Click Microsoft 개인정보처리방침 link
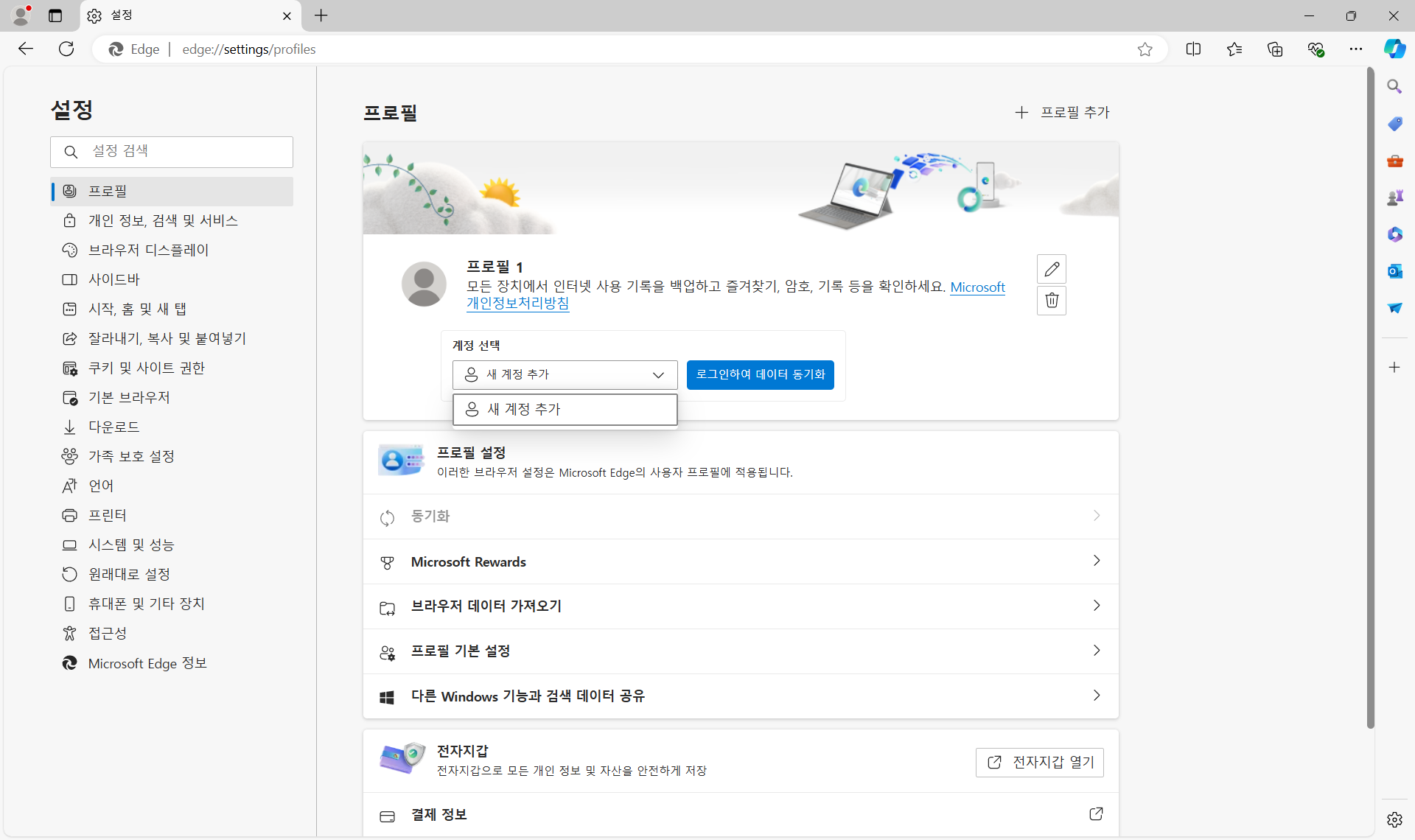This screenshot has width=1415, height=840. tap(517, 304)
